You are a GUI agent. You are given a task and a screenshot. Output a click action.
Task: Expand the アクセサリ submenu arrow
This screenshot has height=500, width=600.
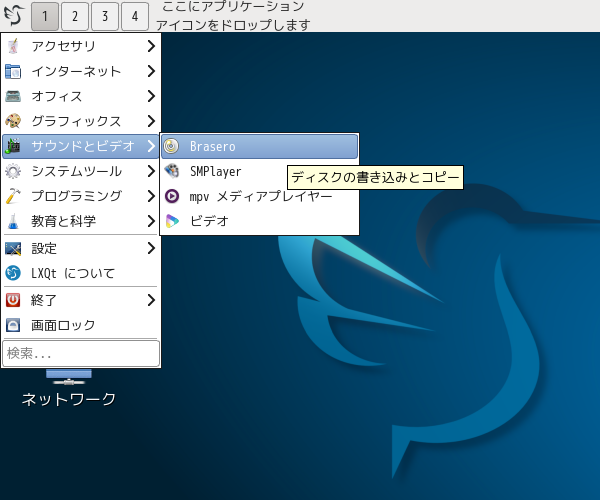point(151,46)
